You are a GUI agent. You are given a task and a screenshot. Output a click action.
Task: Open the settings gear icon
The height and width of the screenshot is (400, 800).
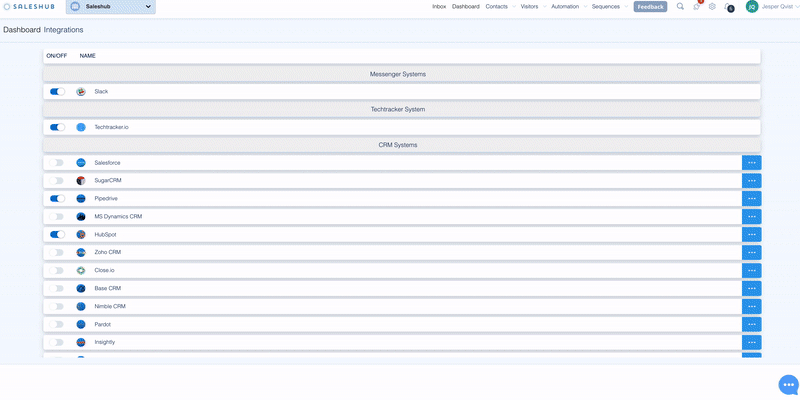pyautogui.click(x=712, y=7)
